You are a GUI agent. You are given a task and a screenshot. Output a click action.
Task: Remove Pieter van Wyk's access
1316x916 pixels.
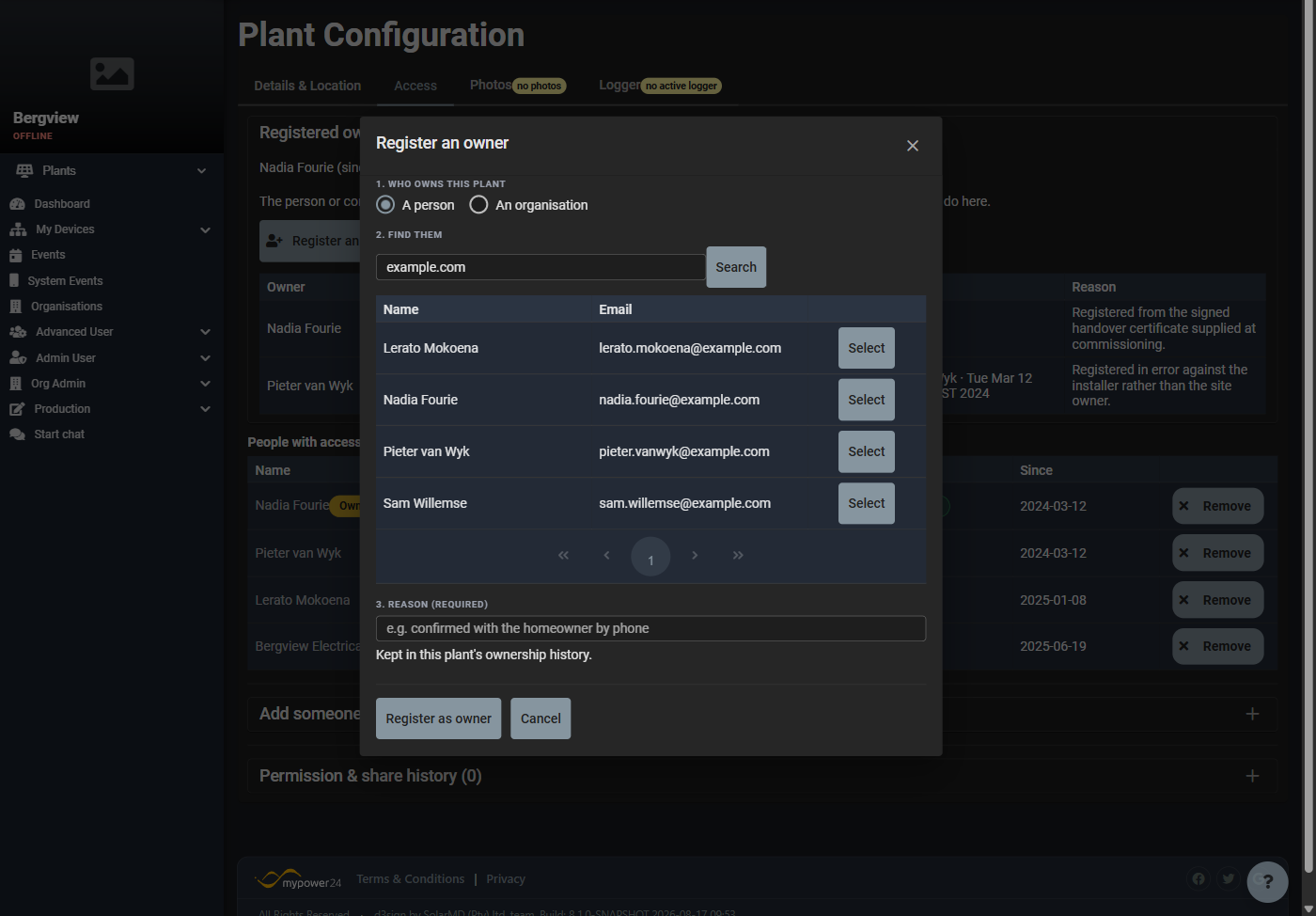click(1217, 553)
